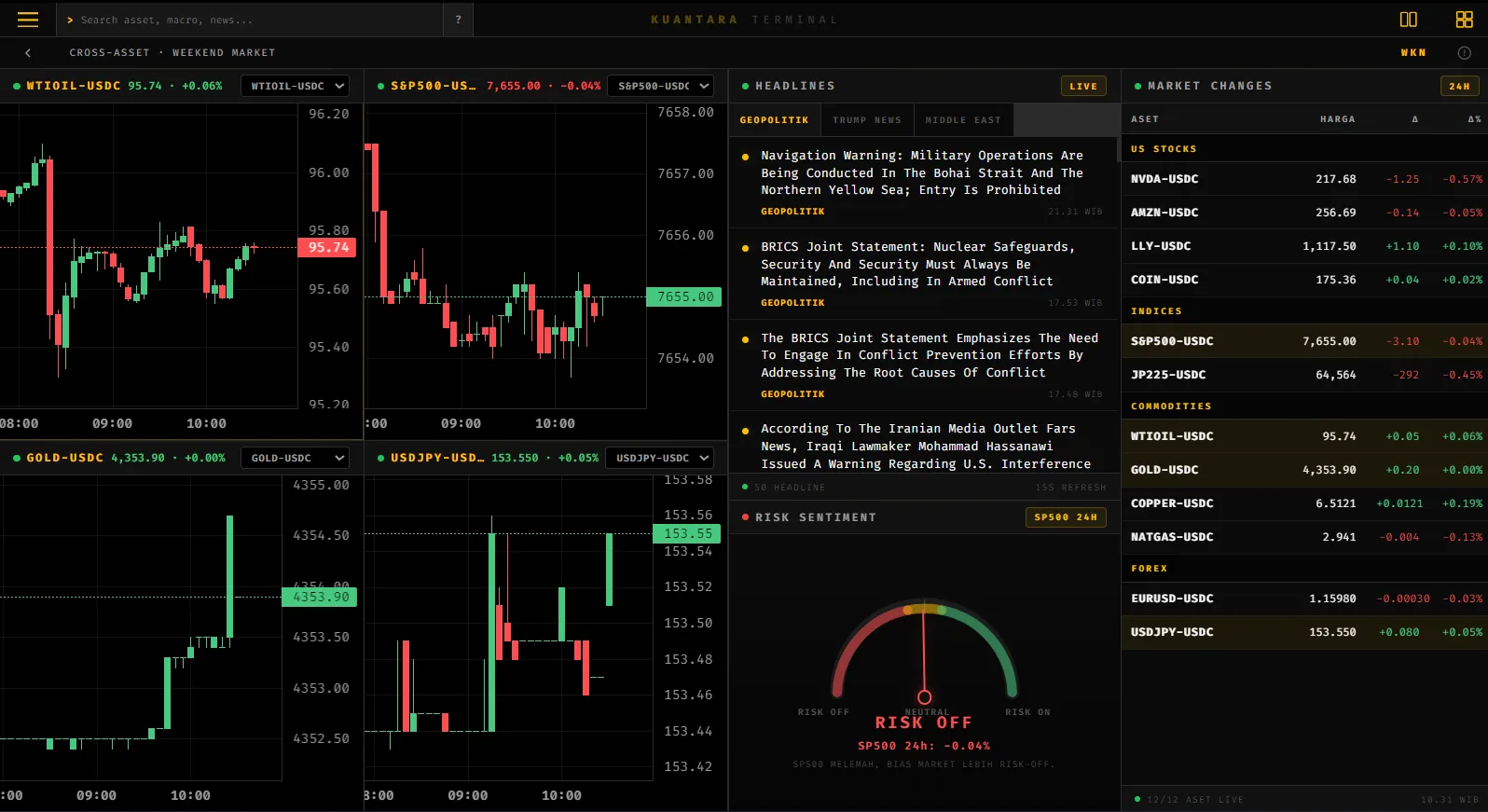Open the info icon beside WKN
Screen dimensions: 1488x812
(1464, 53)
